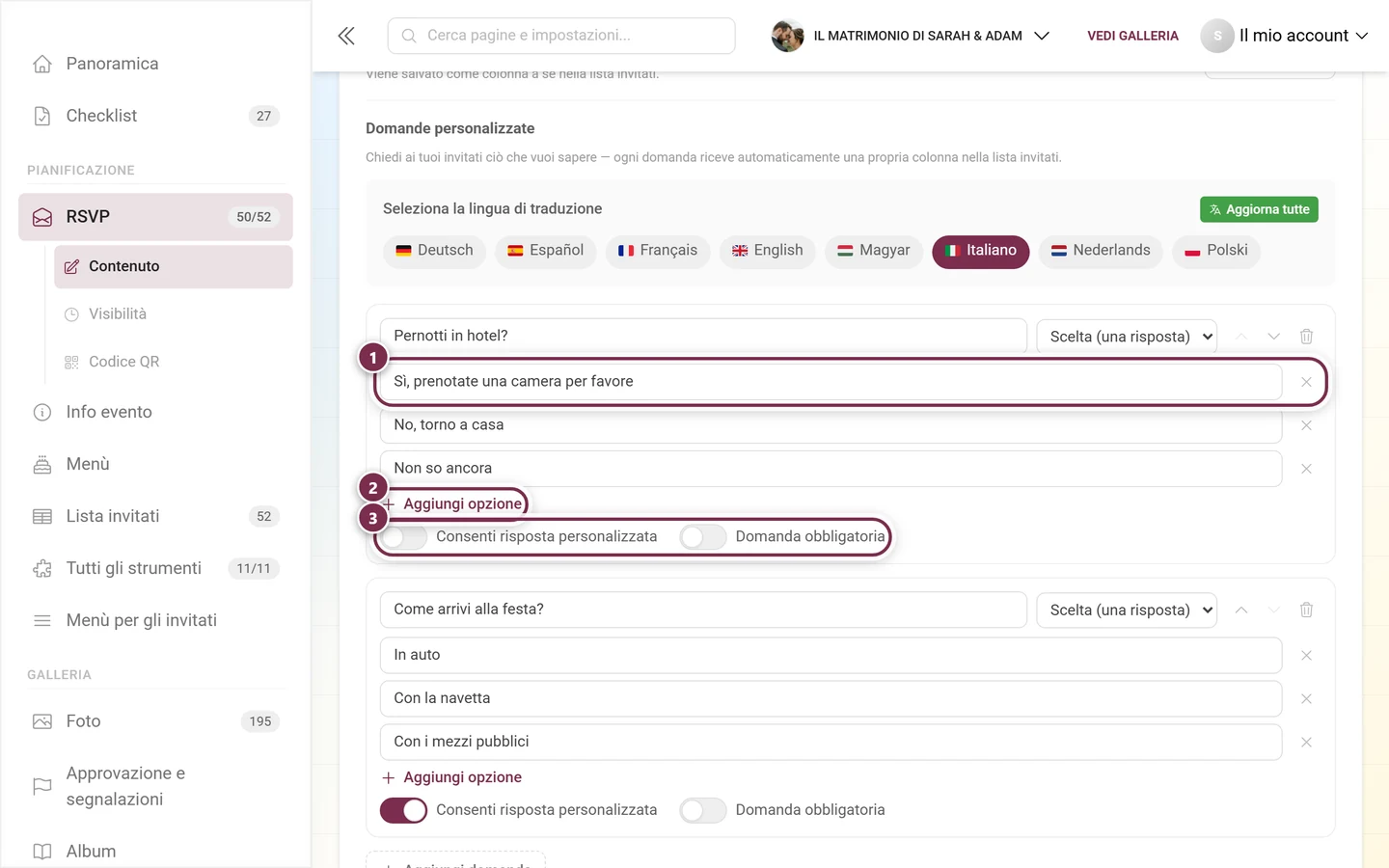Viewport: 1389px width, 868px height.
Task: Open answer type dropdown for "Pernotti in hotel?"
Action: (1127, 337)
